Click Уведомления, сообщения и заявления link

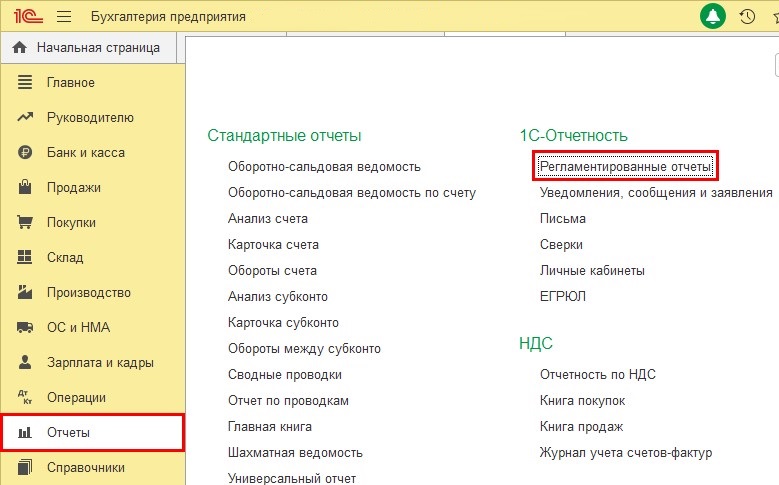[x=655, y=192]
